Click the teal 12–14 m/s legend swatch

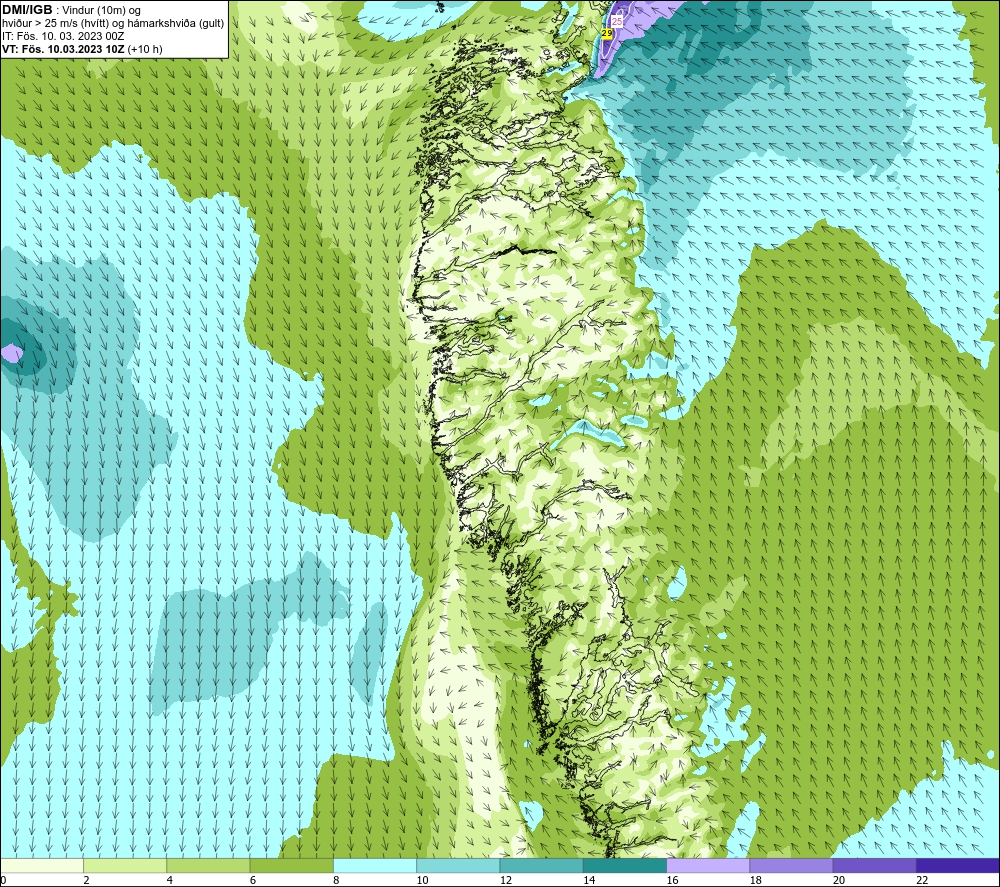[x=541, y=865]
